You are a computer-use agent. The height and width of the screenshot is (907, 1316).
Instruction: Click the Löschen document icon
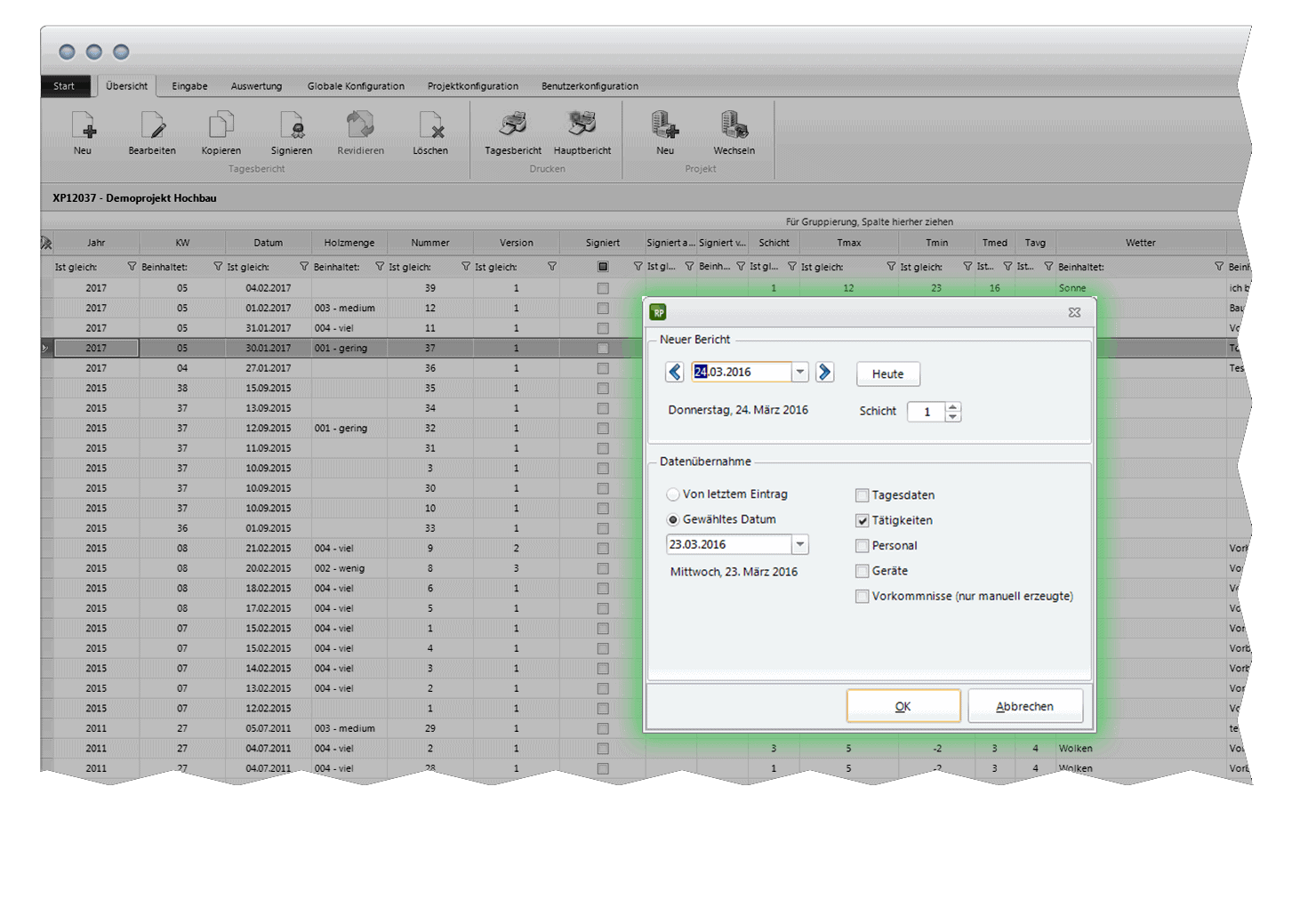pyautogui.click(x=430, y=125)
